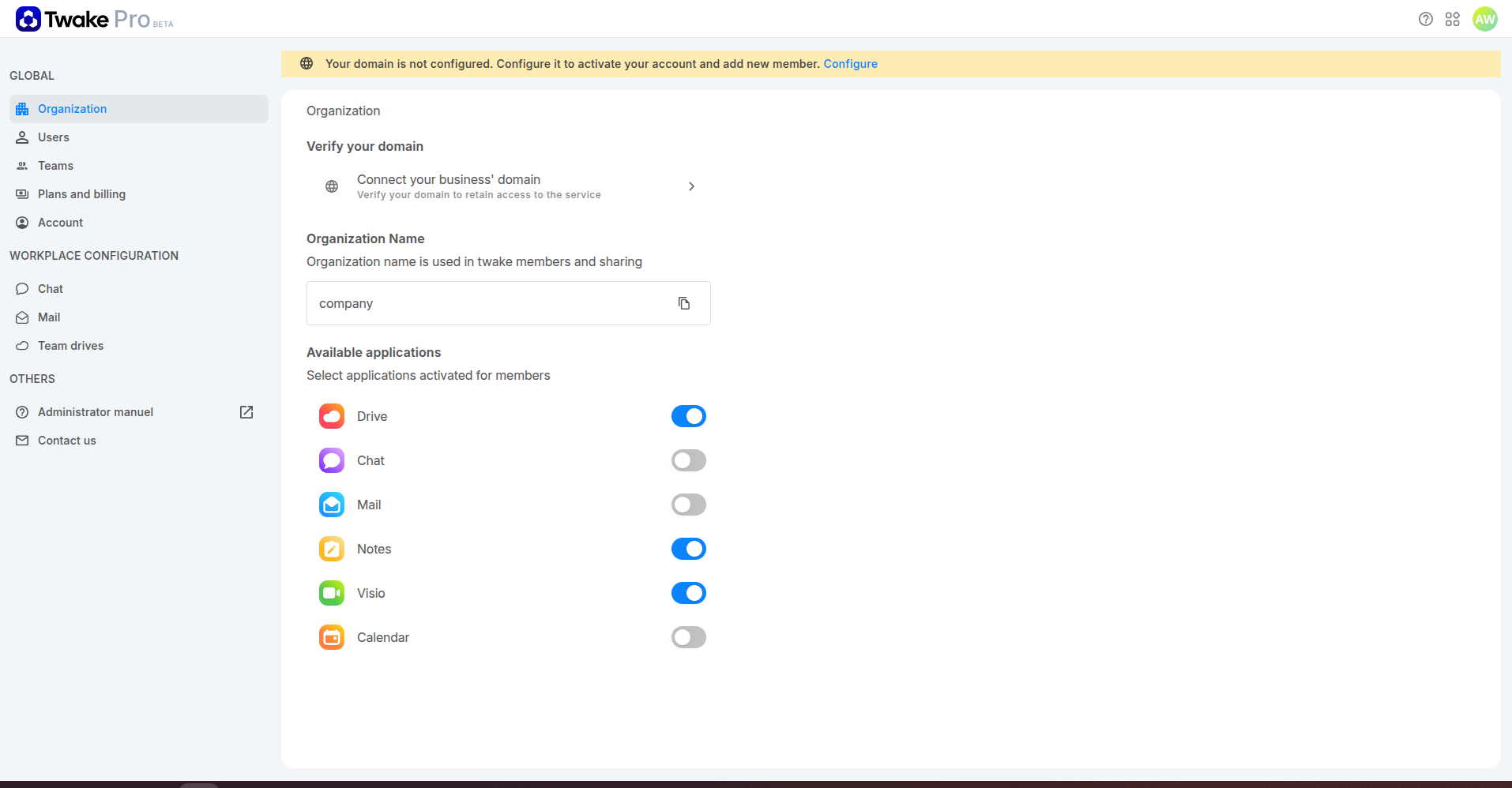Image resolution: width=1512 pixels, height=788 pixels.
Task: Switch off the Visio application toggle
Action: [x=689, y=593]
